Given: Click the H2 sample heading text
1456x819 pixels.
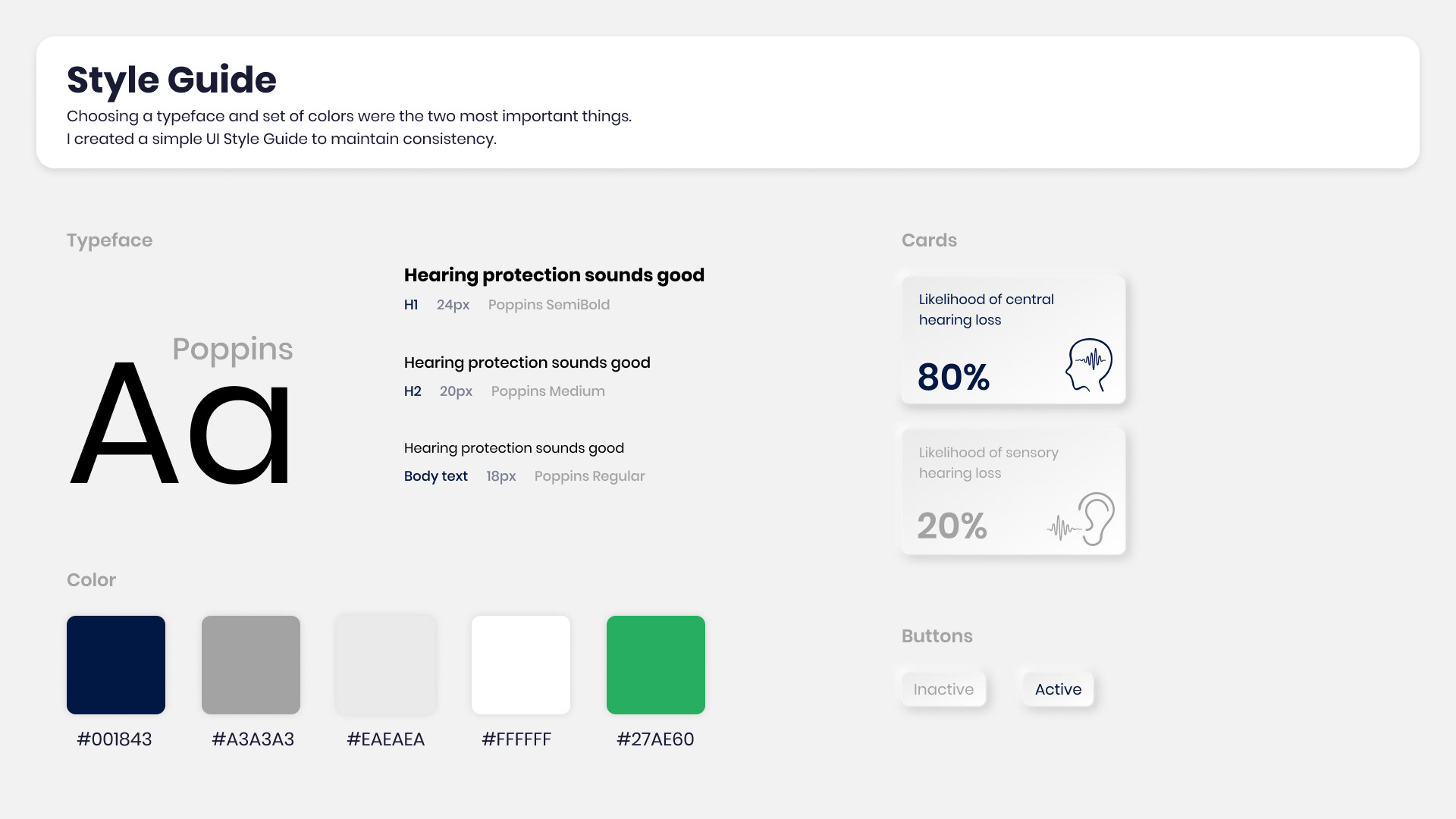Looking at the screenshot, I should 527,362.
